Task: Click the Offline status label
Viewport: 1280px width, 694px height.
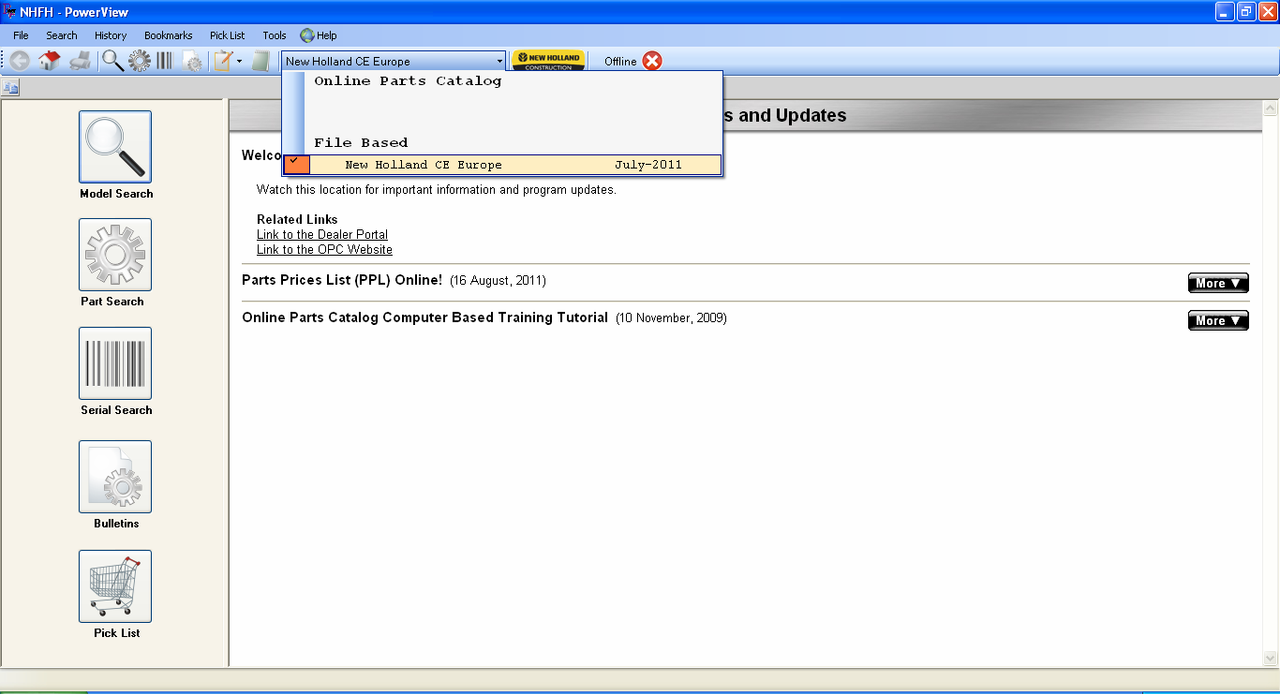Action: point(620,62)
